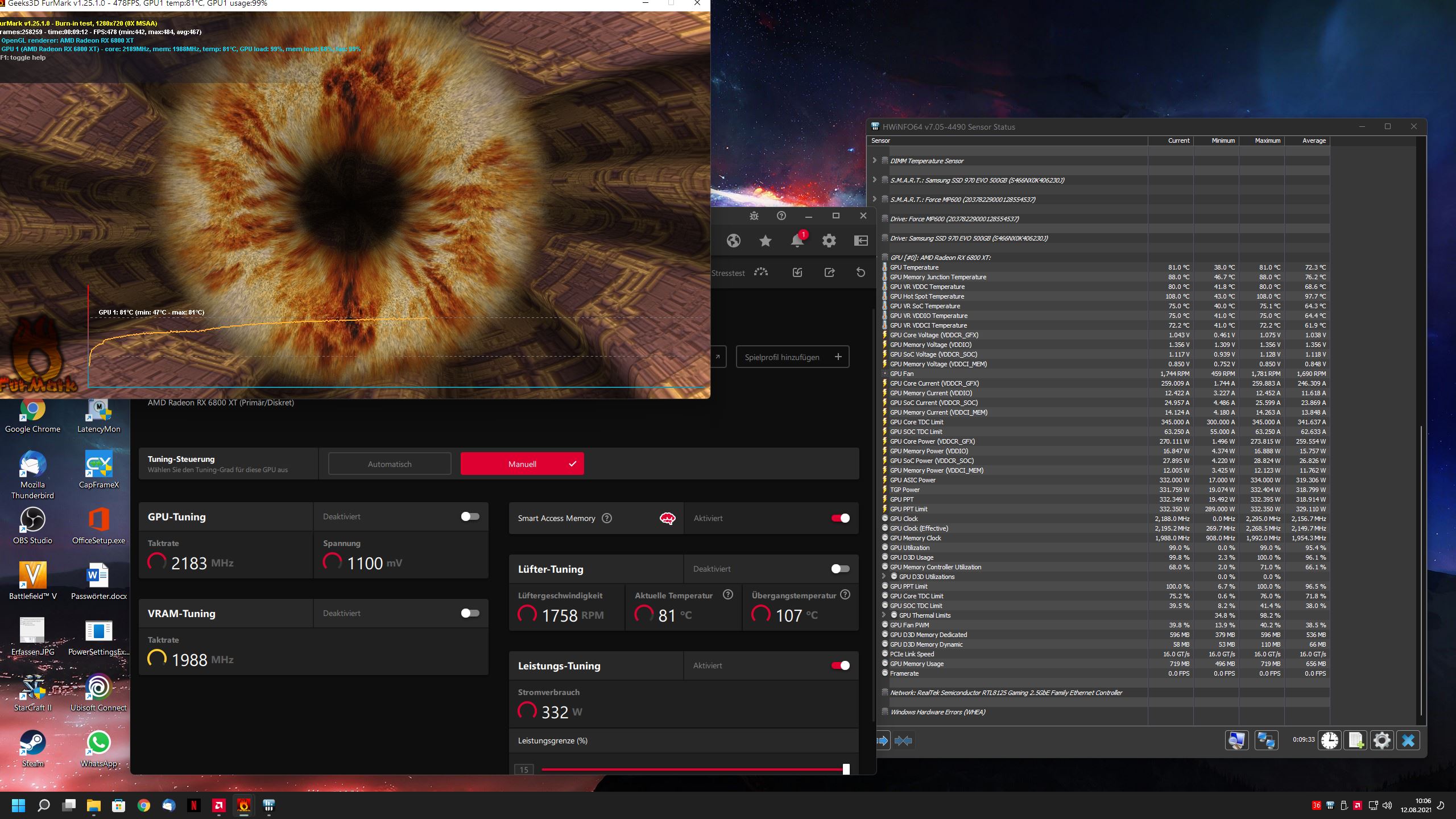Click the export tuning profile icon
This screenshot has width=1456, height=819.
[829, 273]
